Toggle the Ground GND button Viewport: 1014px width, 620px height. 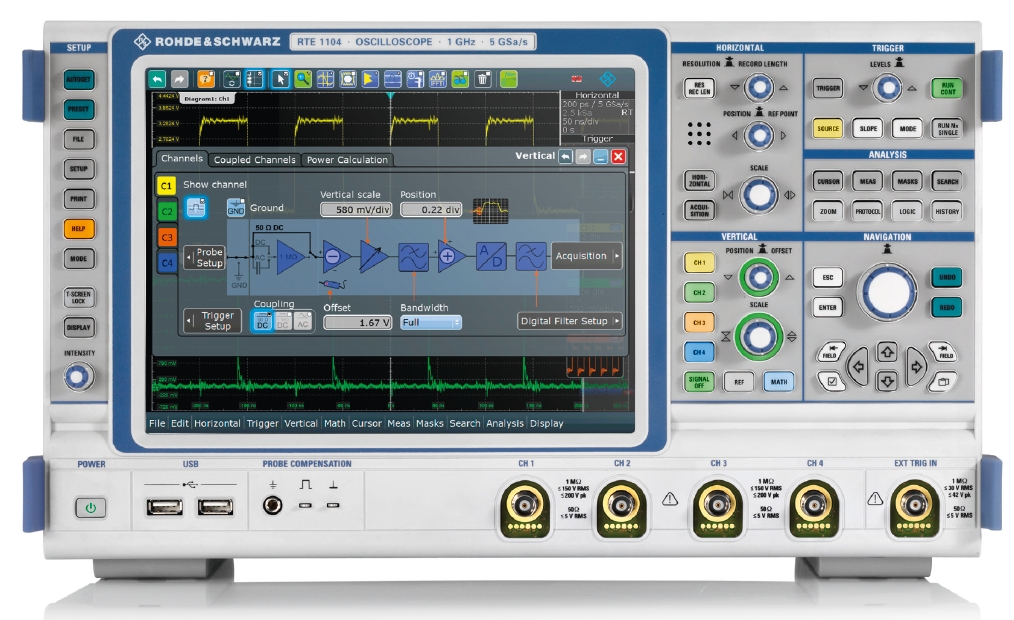click(236, 208)
